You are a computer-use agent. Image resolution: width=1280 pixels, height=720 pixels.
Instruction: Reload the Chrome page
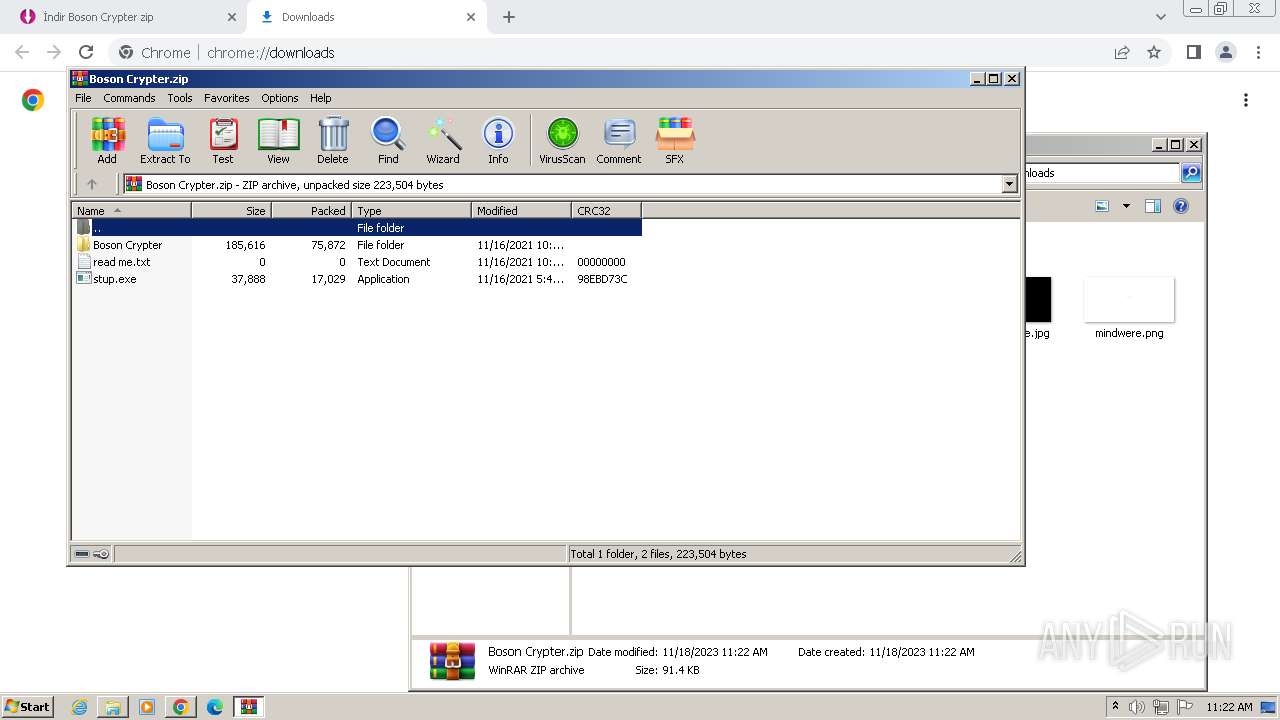pyautogui.click(x=86, y=52)
